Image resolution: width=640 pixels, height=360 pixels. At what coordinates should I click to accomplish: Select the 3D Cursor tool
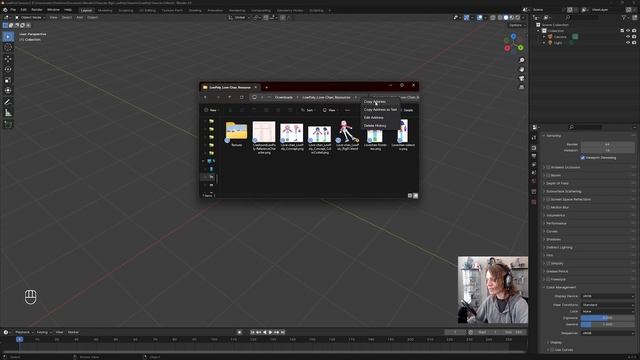8,47
